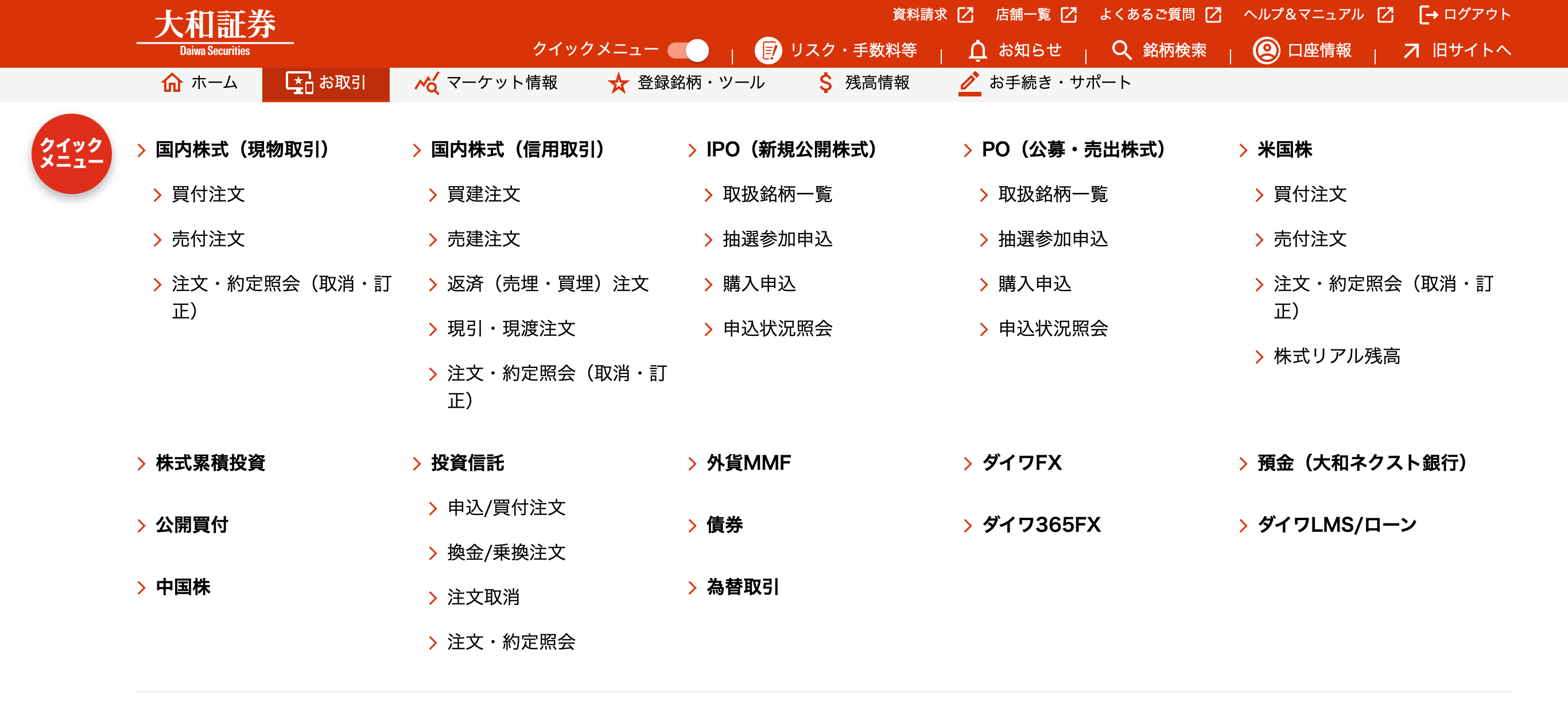Click the 残高情報 dollar icon
The width and height of the screenshot is (1568, 713).
825,83
